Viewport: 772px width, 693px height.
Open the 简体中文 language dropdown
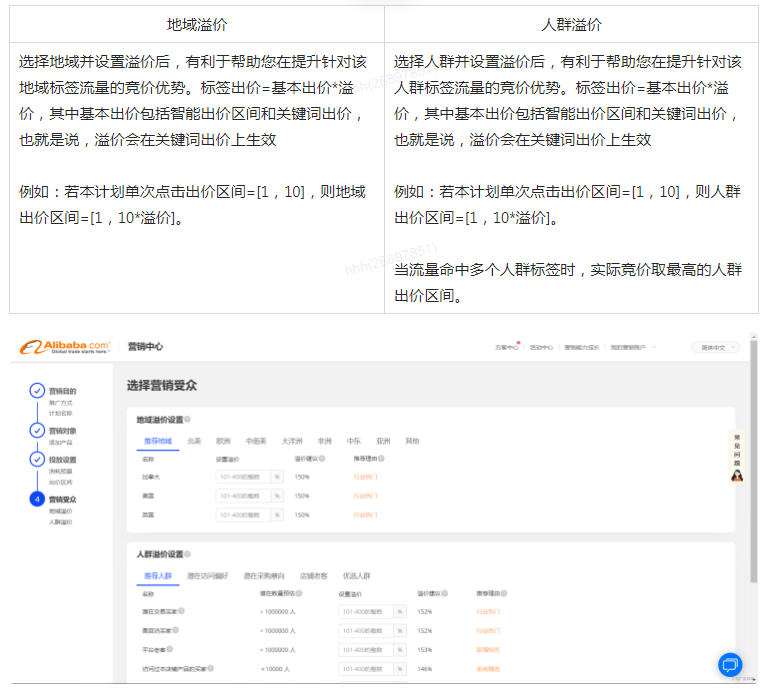click(x=715, y=347)
